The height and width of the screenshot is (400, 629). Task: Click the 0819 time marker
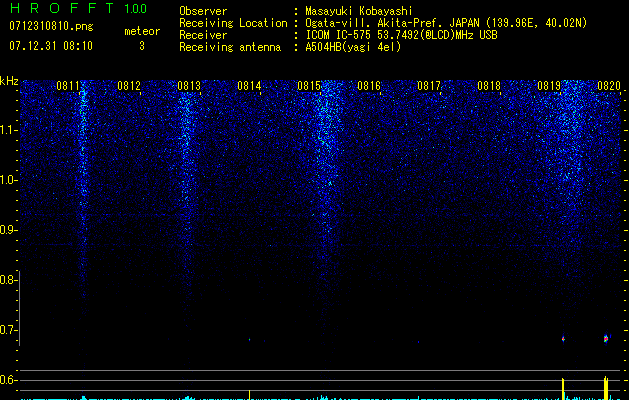point(549,86)
